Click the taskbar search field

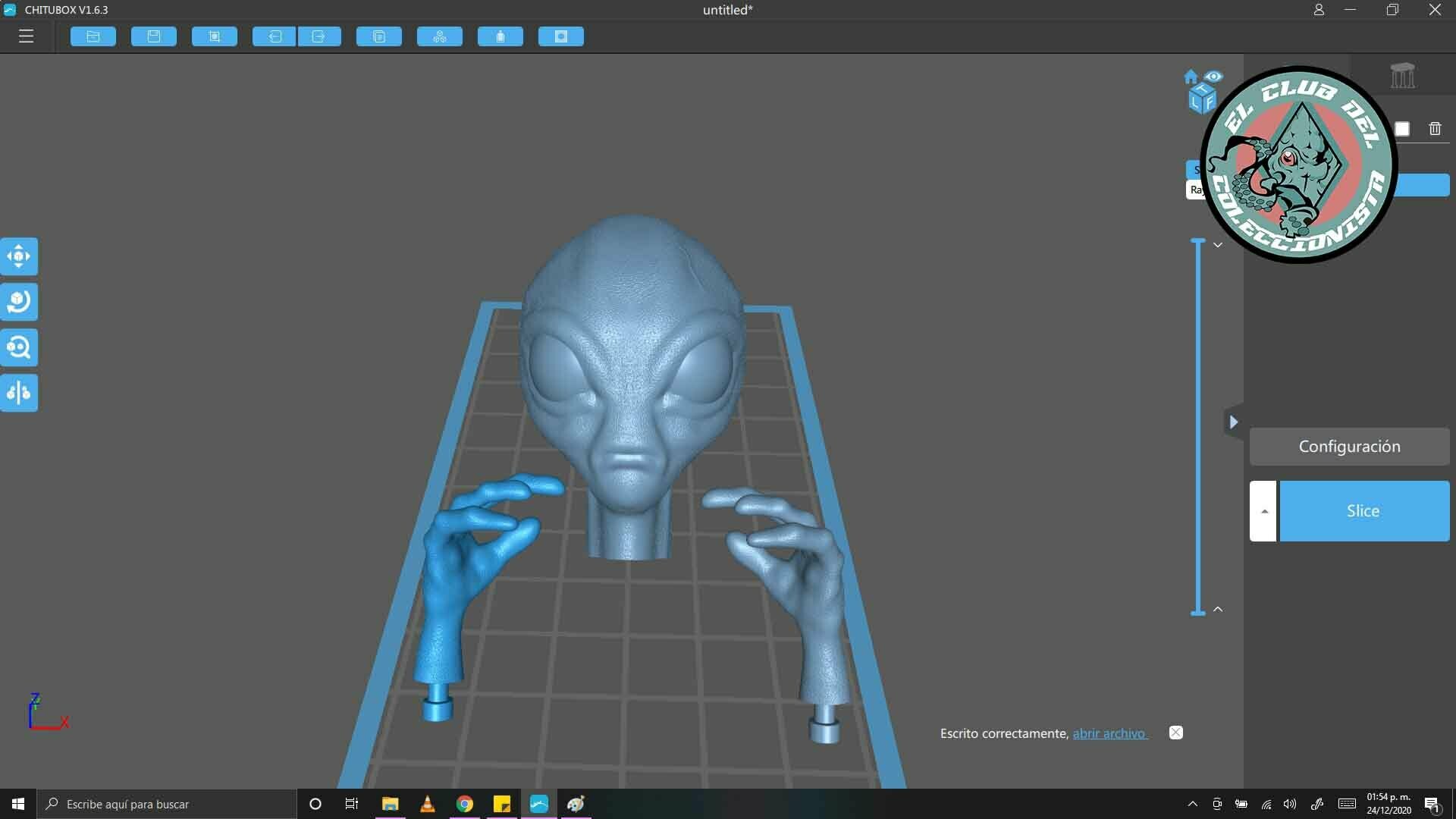click(x=167, y=804)
